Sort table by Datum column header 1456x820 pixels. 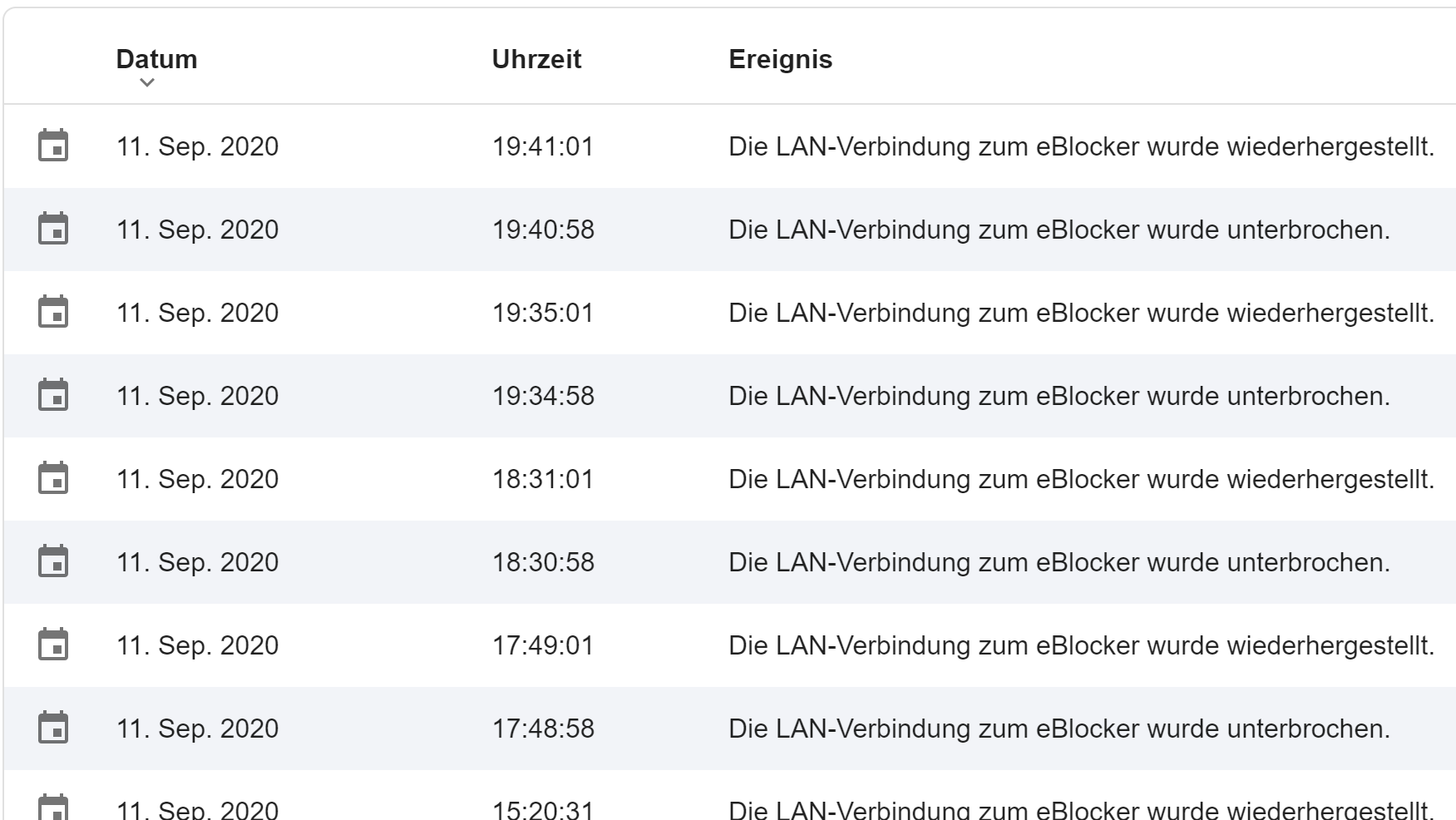pyautogui.click(x=156, y=59)
